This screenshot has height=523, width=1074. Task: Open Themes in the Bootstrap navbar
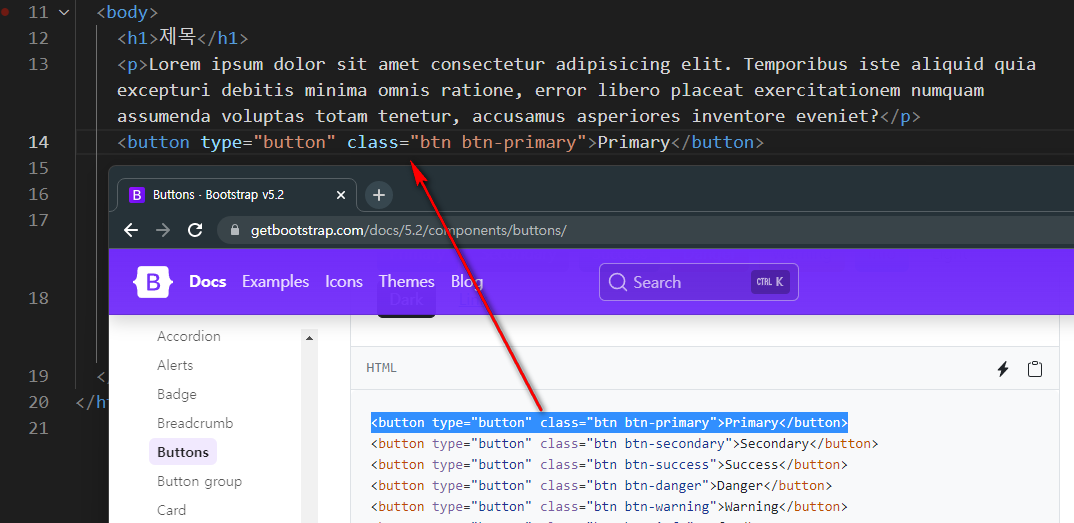[407, 281]
